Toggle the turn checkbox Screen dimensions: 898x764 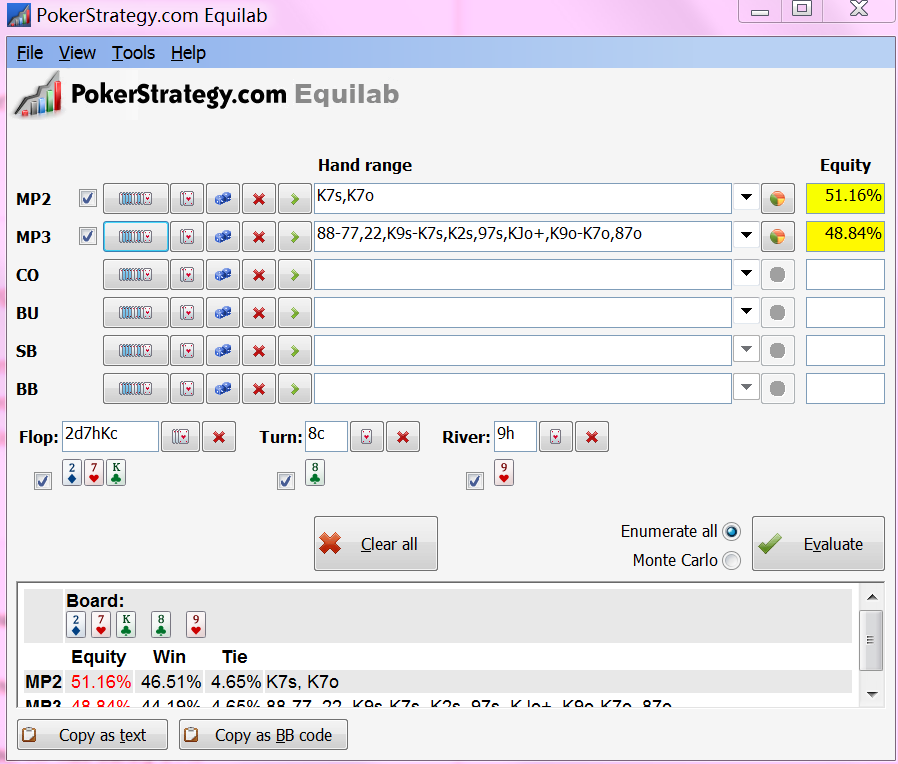click(286, 481)
